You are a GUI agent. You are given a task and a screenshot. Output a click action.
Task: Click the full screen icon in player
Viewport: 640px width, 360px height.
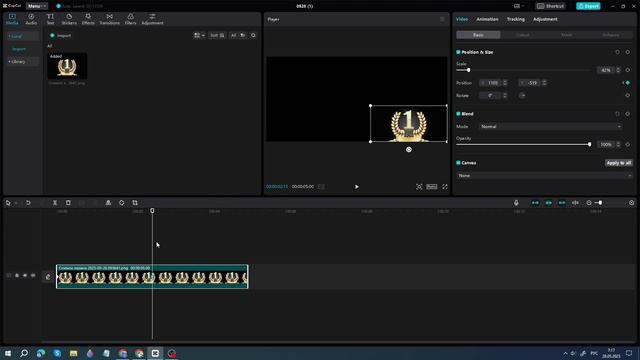pos(445,187)
